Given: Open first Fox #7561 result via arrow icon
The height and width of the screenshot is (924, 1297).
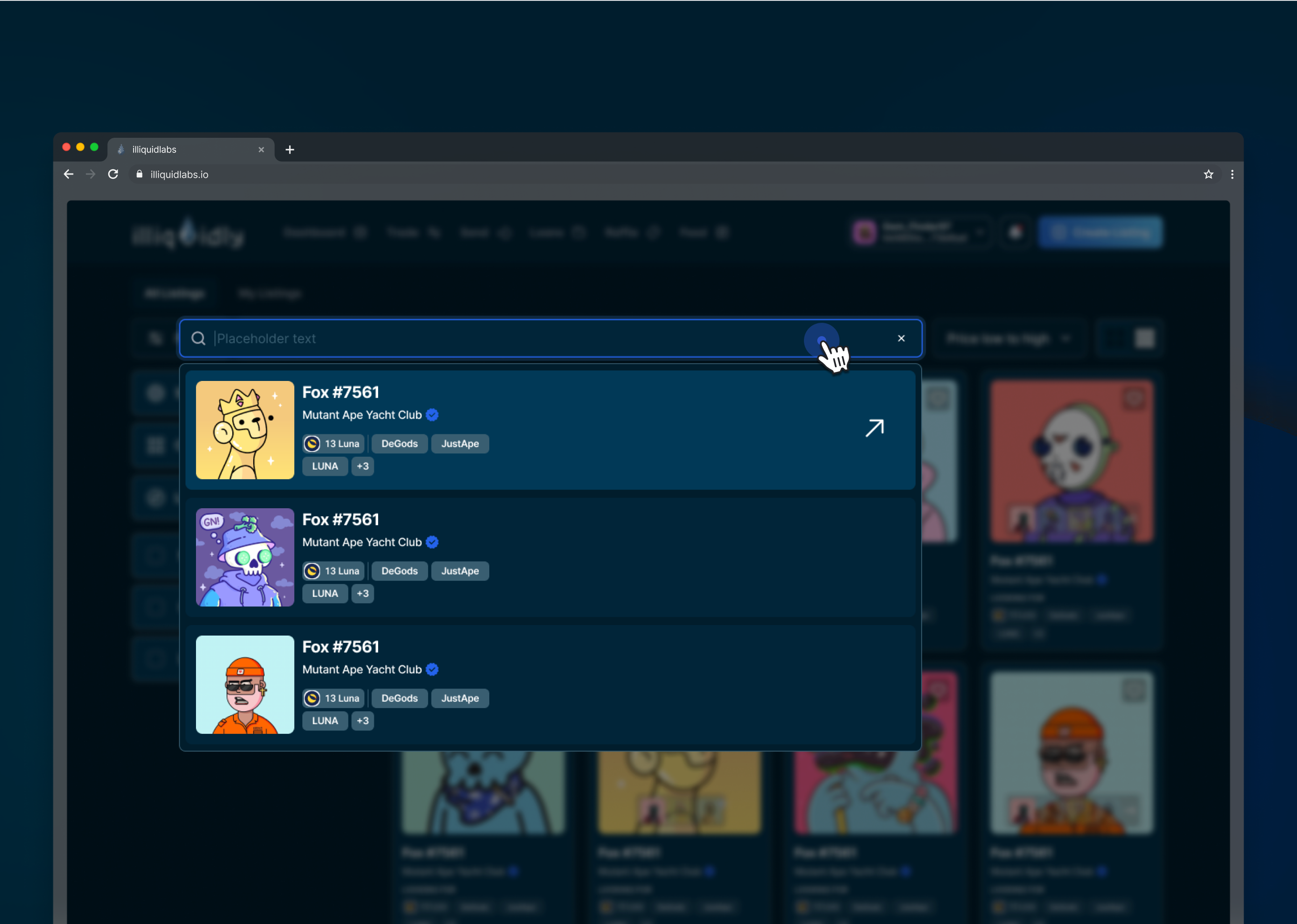Looking at the screenshot, I should point(875,429).
